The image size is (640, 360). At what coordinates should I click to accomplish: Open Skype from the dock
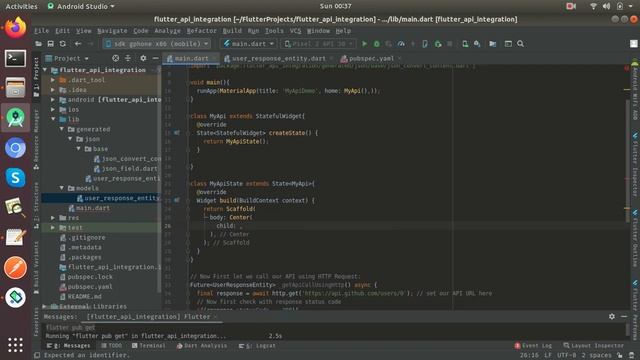coord(16,178)
